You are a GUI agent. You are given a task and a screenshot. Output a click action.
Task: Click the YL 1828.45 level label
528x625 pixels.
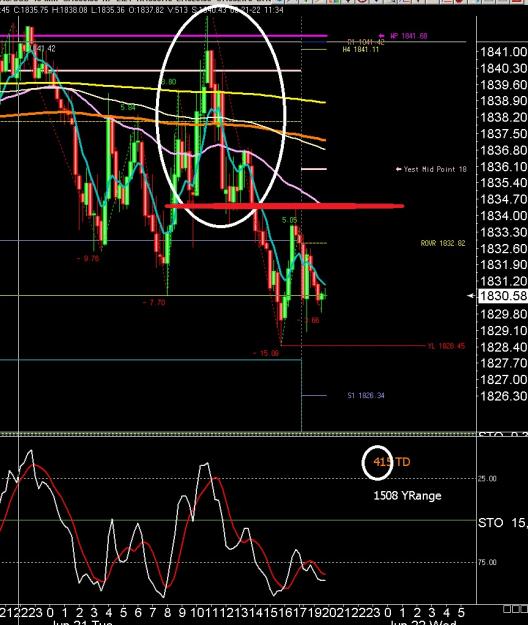tap(446, 346)
